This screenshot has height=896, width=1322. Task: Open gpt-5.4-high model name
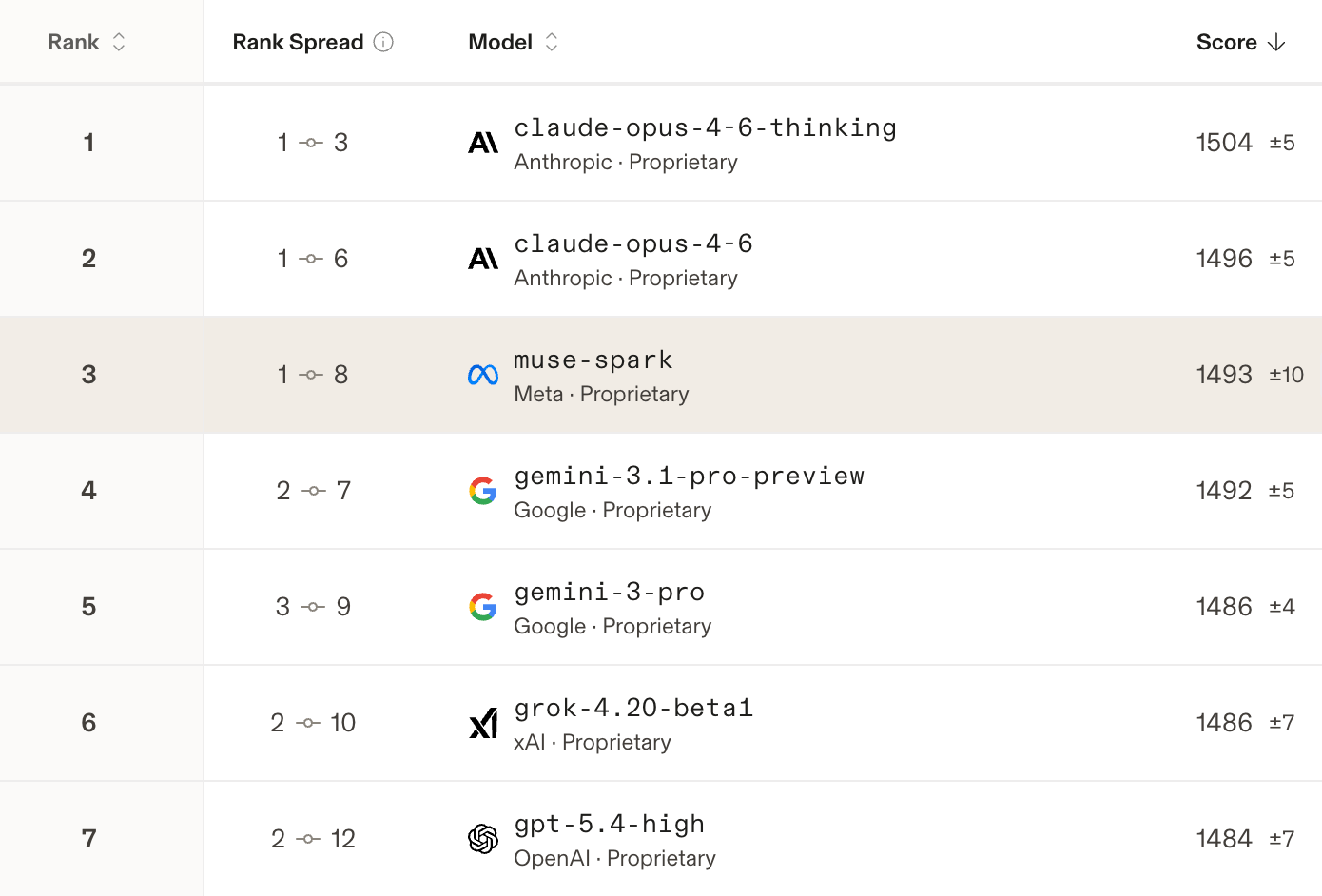click(x=610, y=824)
